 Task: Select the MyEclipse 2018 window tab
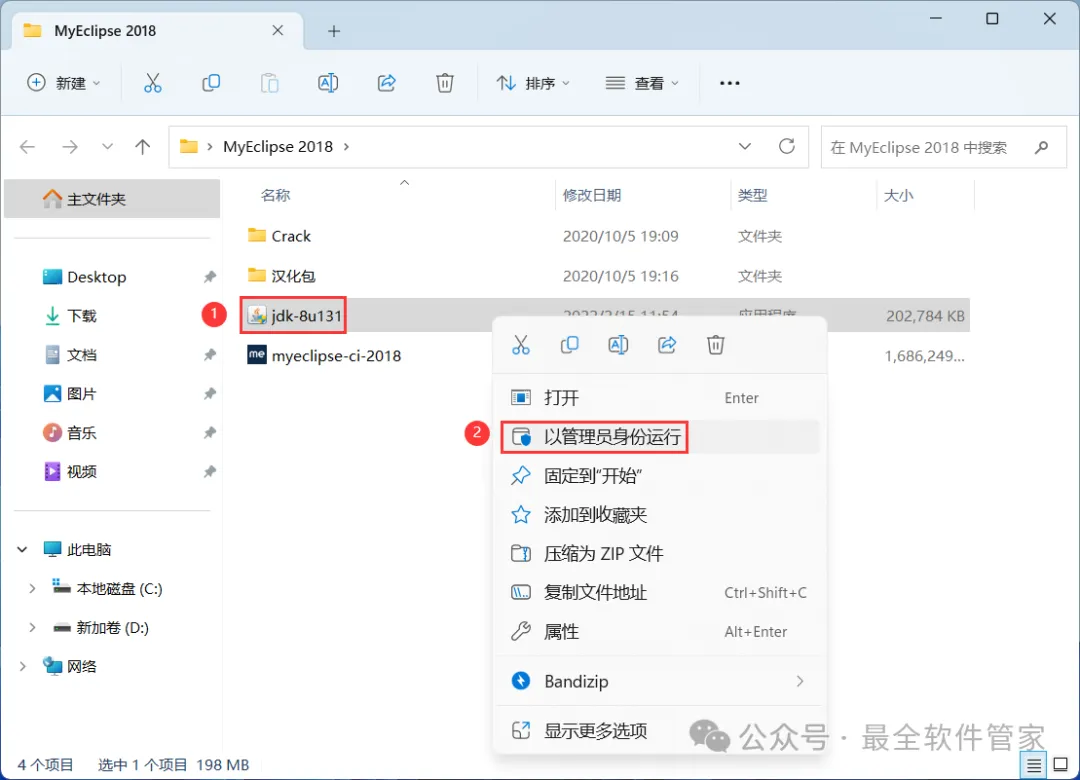pos(157,31)
